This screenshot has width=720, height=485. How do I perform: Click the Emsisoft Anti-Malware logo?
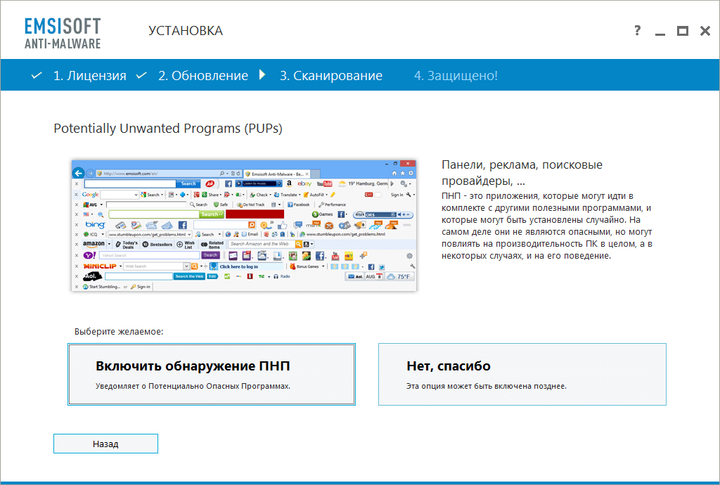[x=62, y=33]
